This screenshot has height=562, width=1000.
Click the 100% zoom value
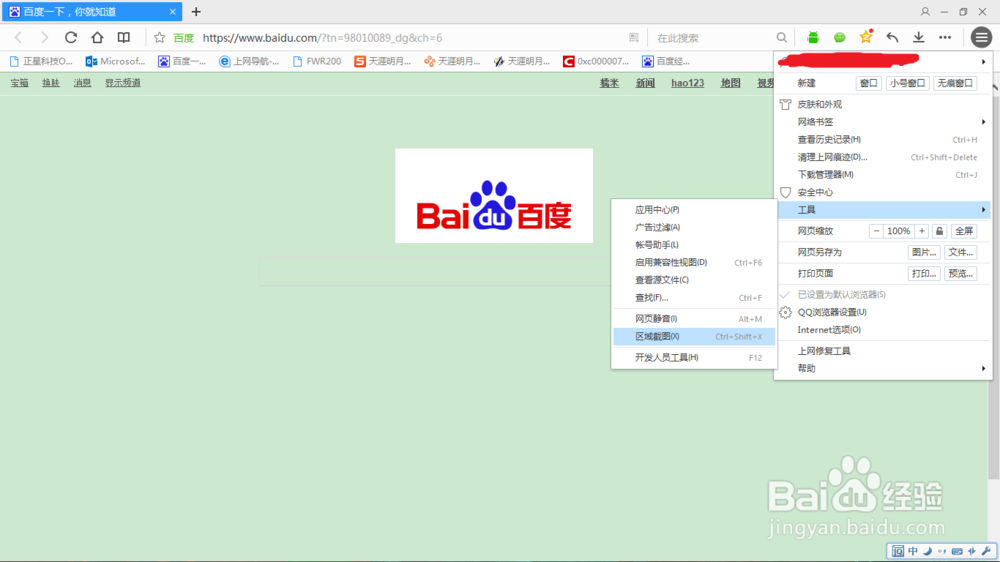899,231
